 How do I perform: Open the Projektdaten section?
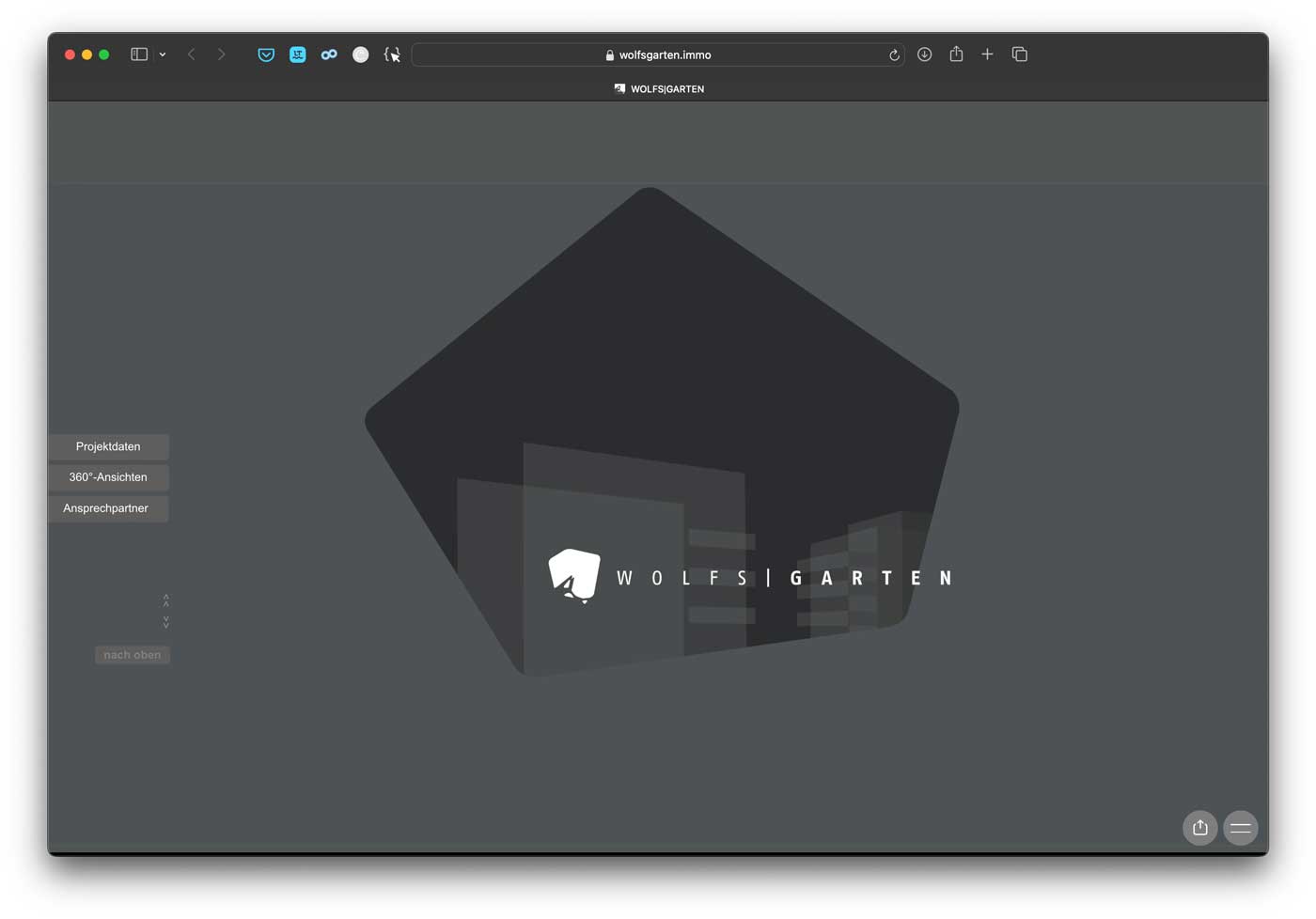point(108,446)
